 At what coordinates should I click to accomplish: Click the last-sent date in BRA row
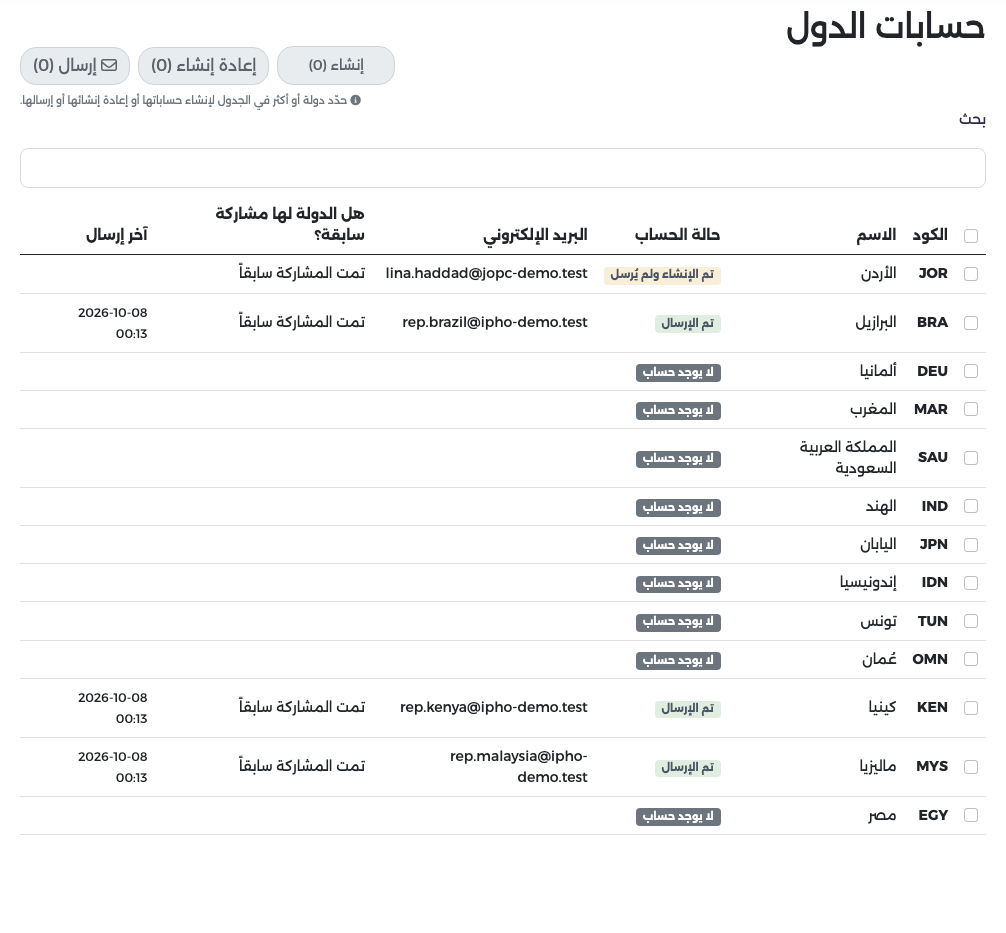pos(113,323)
